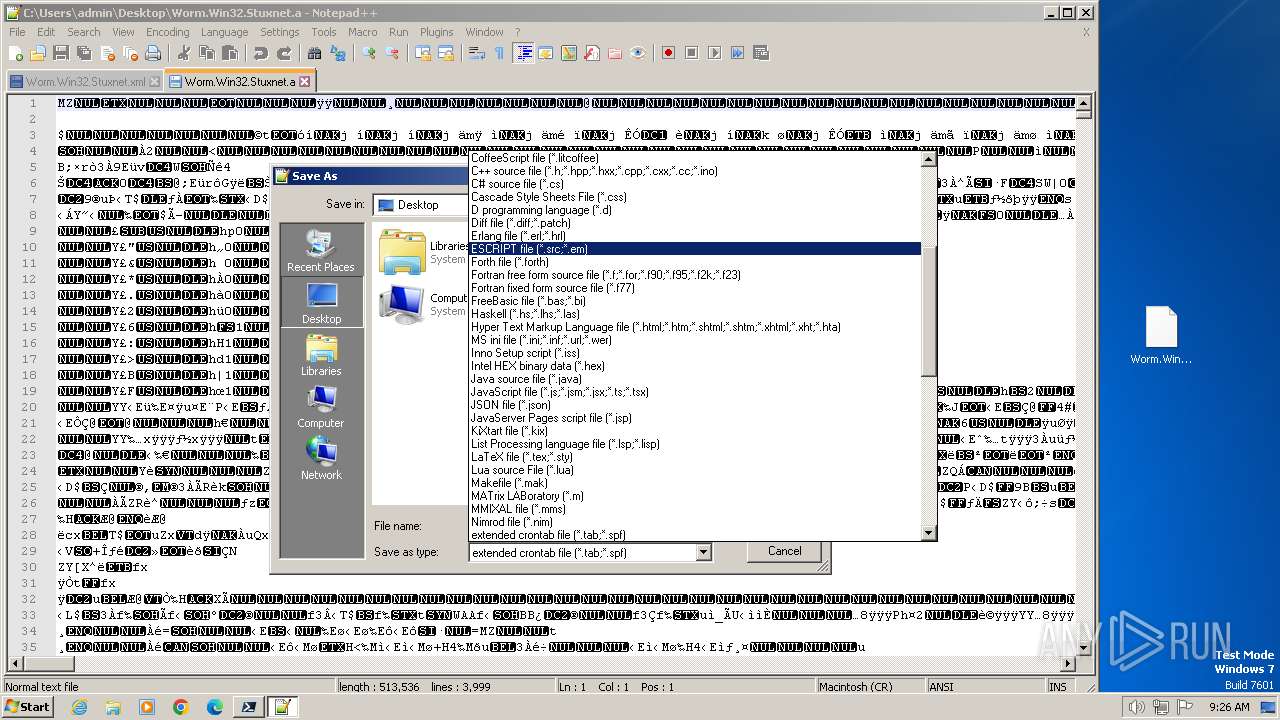This screenshot has height=720, width=1280.
Task: Toggle synchronized horizontal scrolling icon
Action: 446,53
